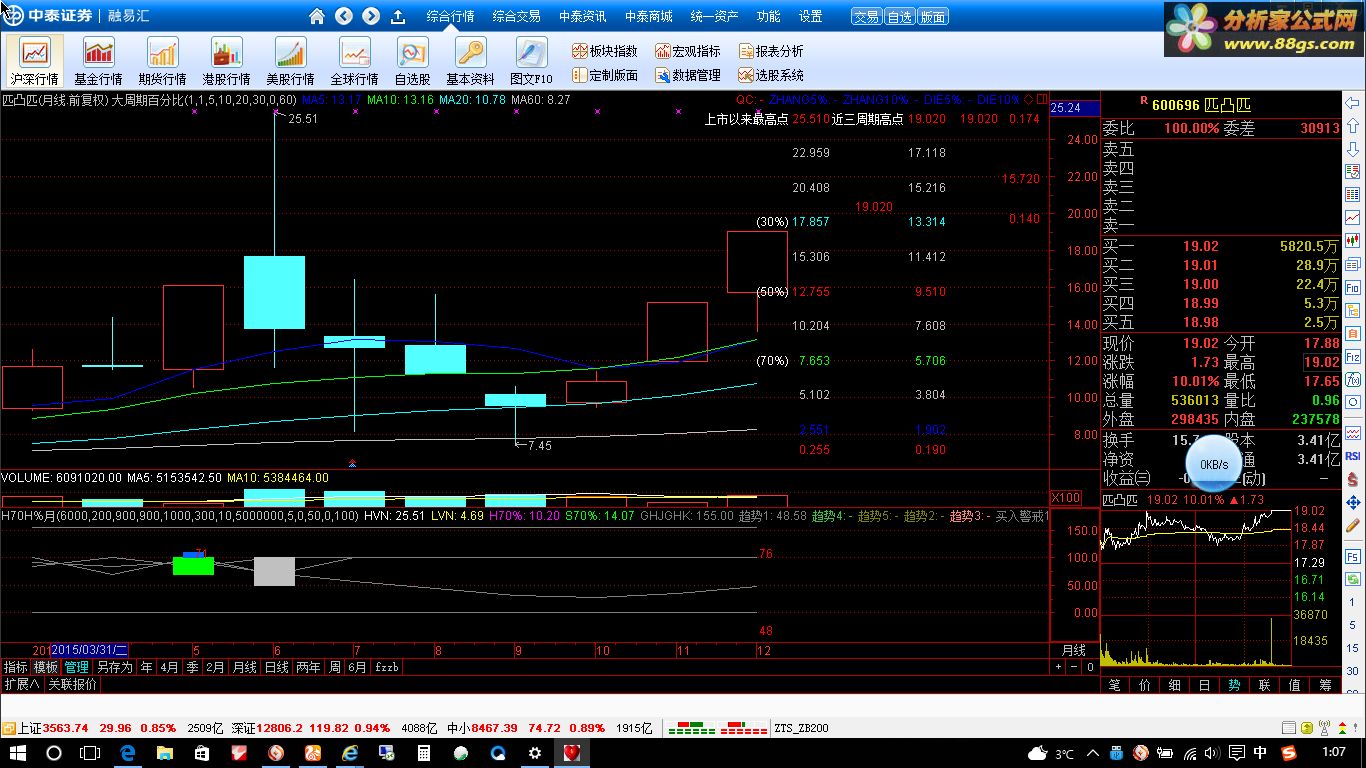Open 期货行情 futures quotes

click(x=162, y=60)
